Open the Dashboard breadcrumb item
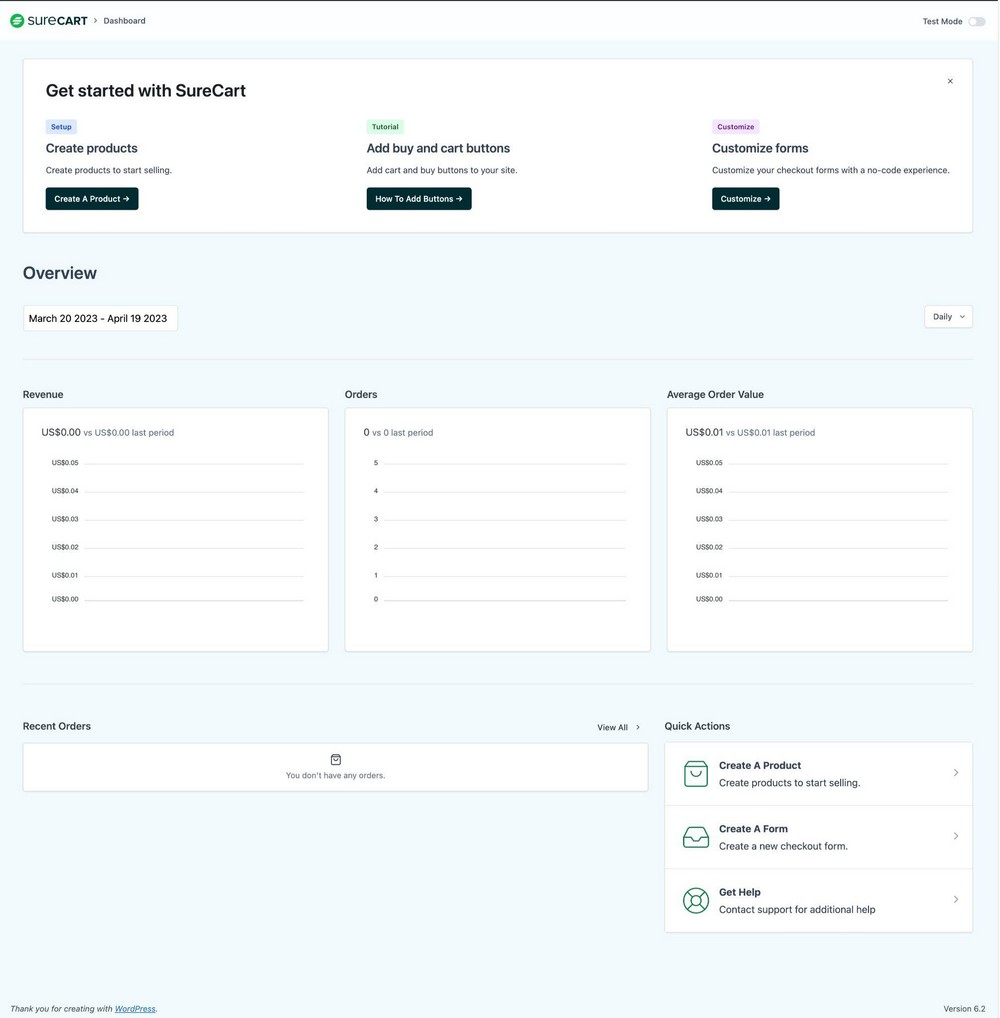The height and width of the screenshot is (1018, 1000). [x=124, y=20]
